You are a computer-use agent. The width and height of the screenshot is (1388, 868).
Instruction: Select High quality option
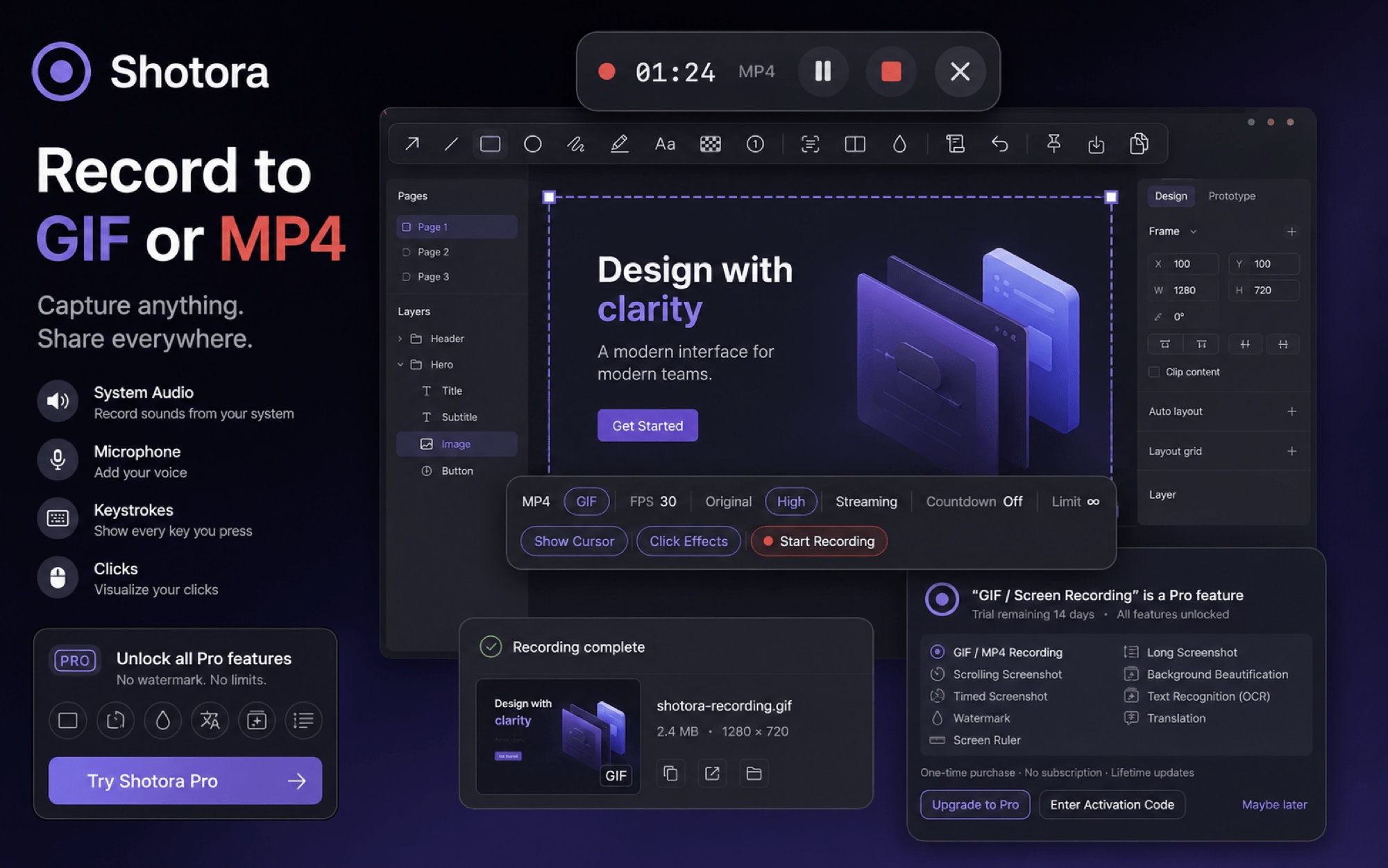tap(791, 501)
